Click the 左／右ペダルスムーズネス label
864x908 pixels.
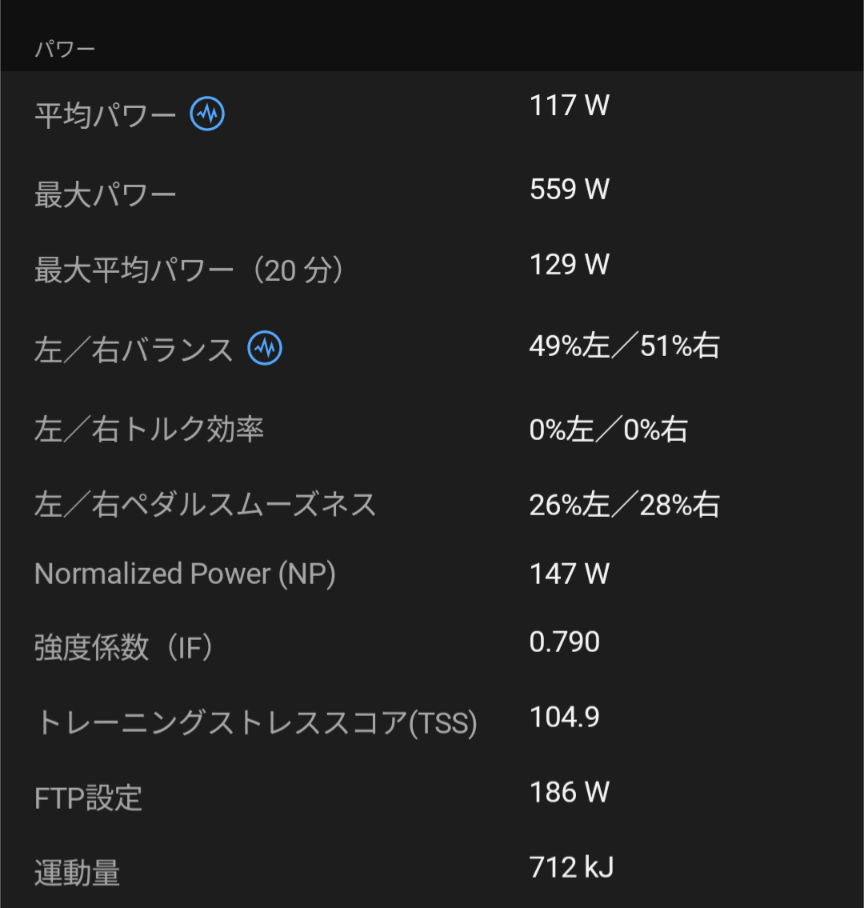[x=205, y=504]
